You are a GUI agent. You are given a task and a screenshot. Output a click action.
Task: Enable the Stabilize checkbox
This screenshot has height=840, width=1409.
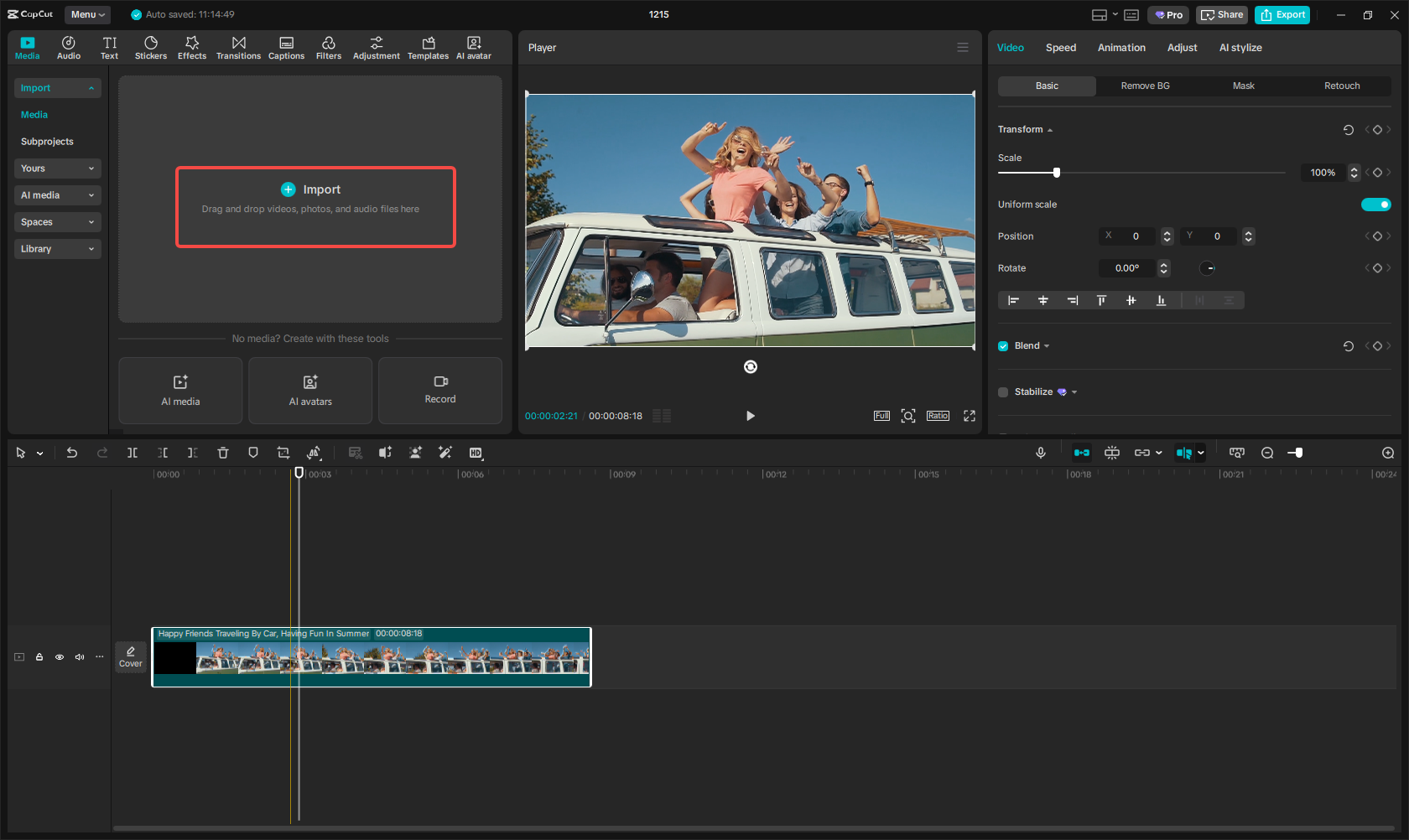1002,391
